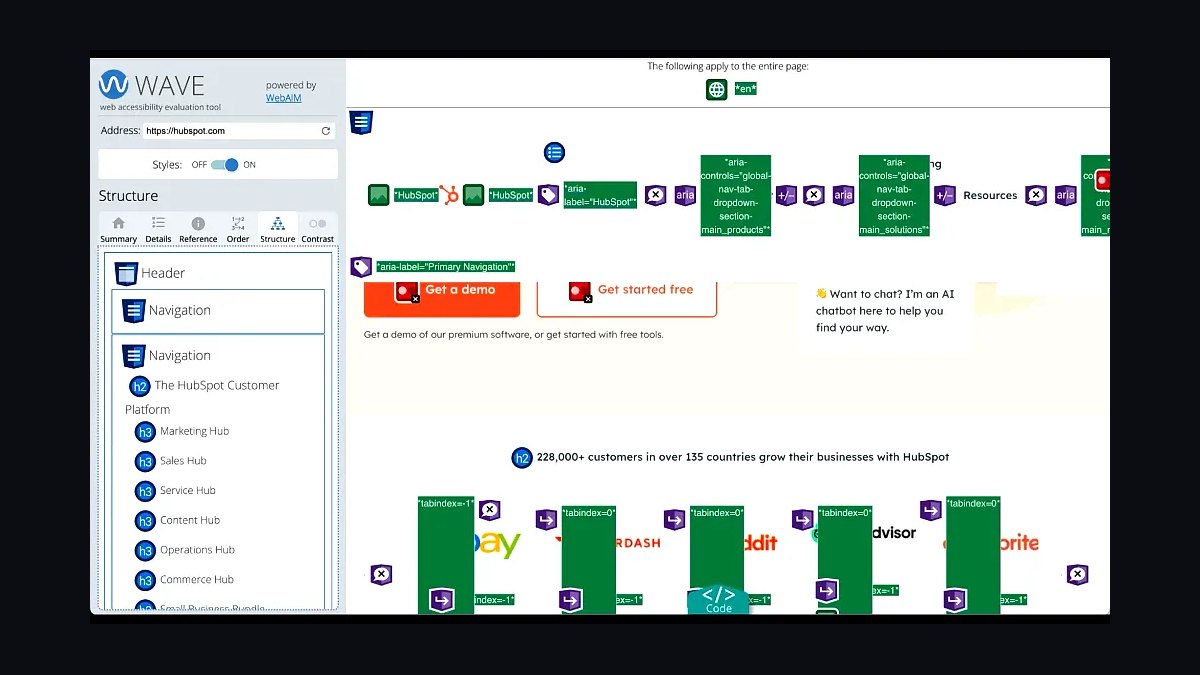This screenshot has width=1200, height=675.
Task: Open the Reference tab
Action: (x=198, y=229)
